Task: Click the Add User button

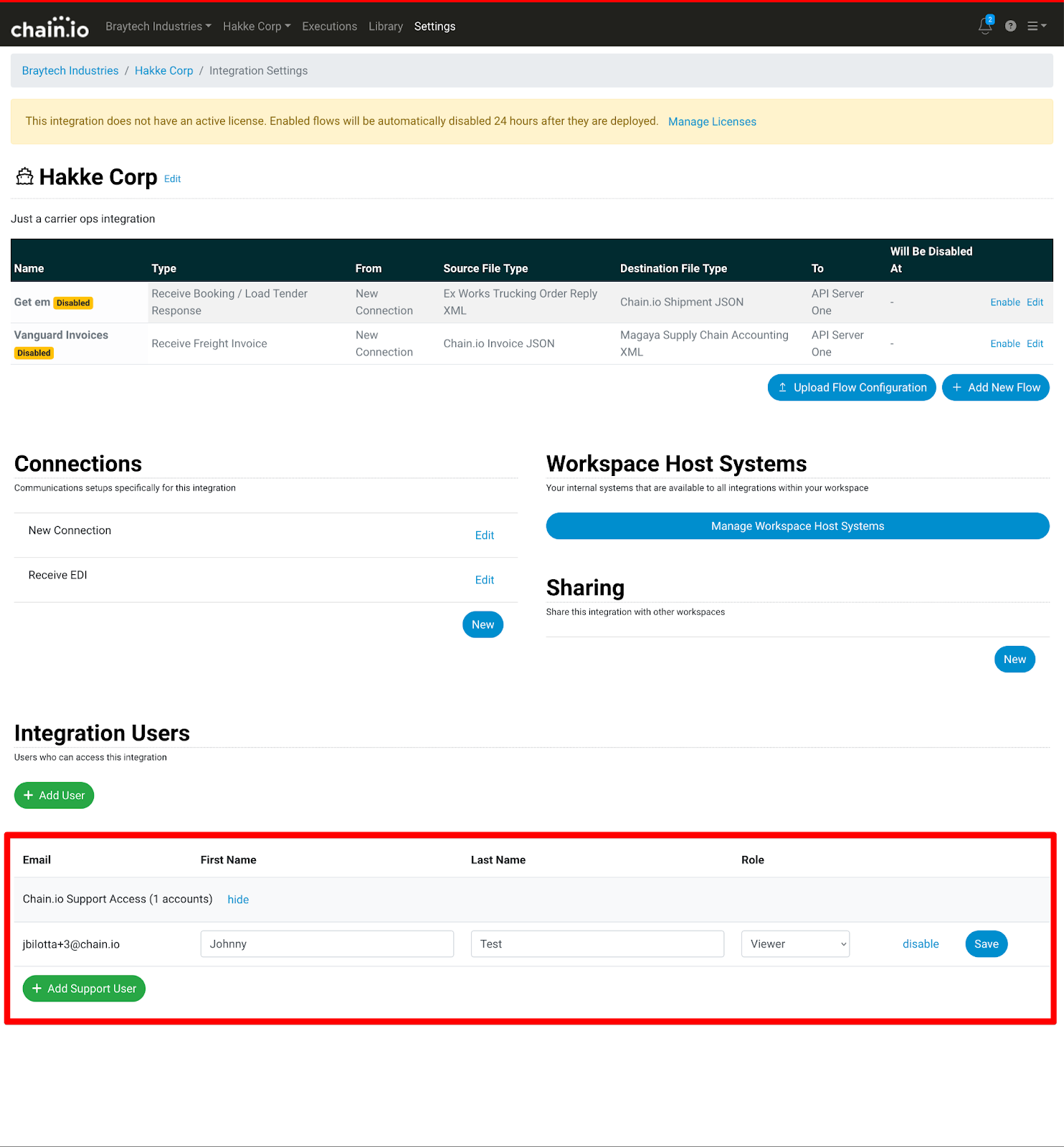Action: coord(54,795)
